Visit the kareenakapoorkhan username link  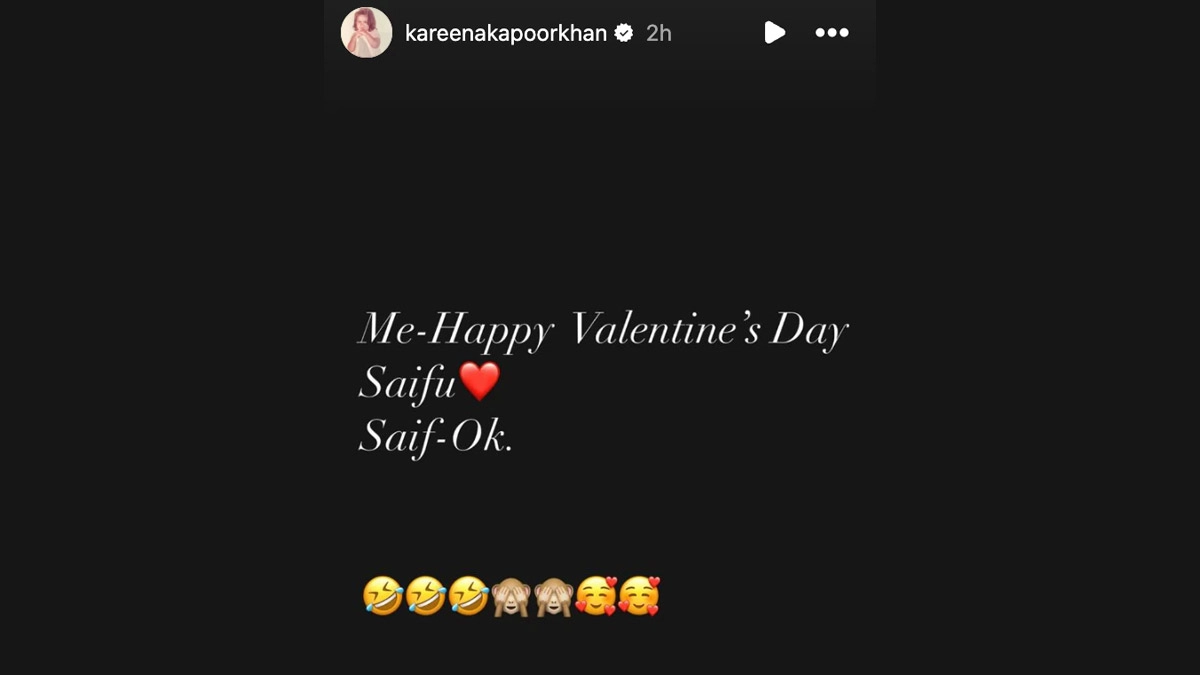pos(506,33)
